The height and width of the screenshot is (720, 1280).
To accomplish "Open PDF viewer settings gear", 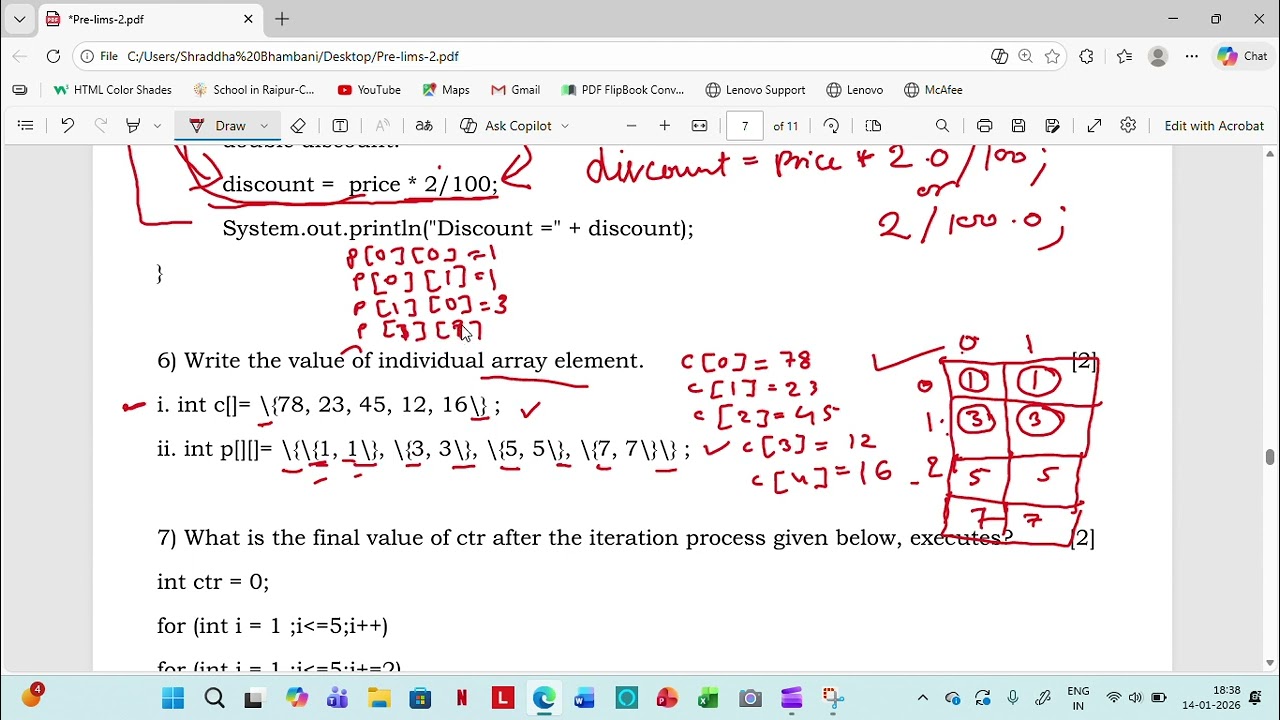I will 1129,126.
